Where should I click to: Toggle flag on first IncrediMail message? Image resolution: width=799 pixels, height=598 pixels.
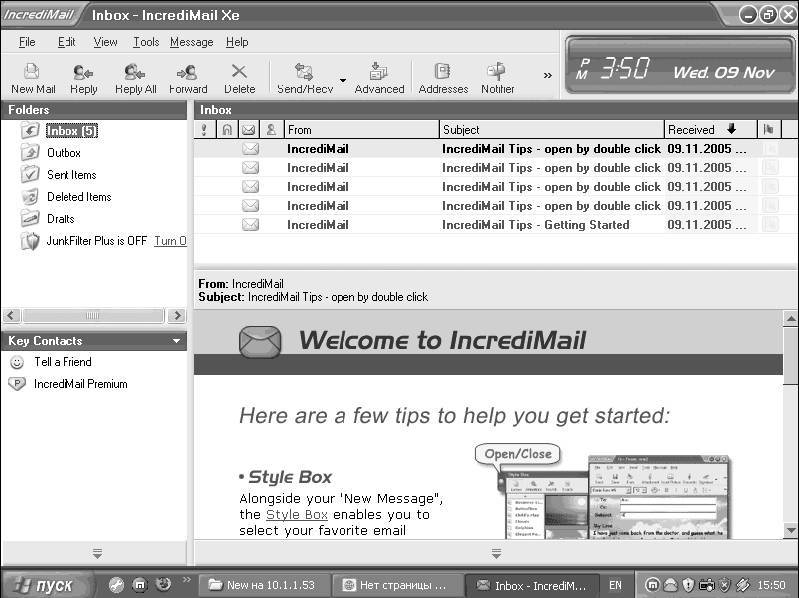[x=770, y=149]
